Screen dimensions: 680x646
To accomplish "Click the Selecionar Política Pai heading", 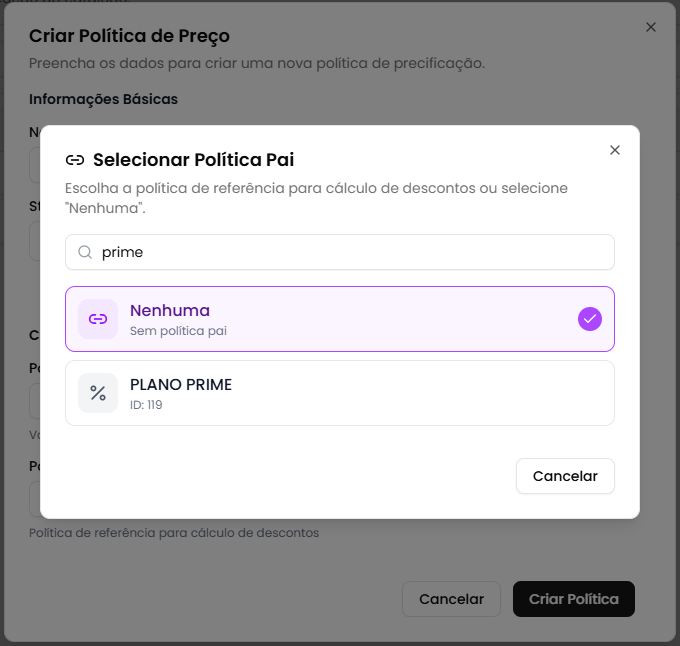I will 193,160.
